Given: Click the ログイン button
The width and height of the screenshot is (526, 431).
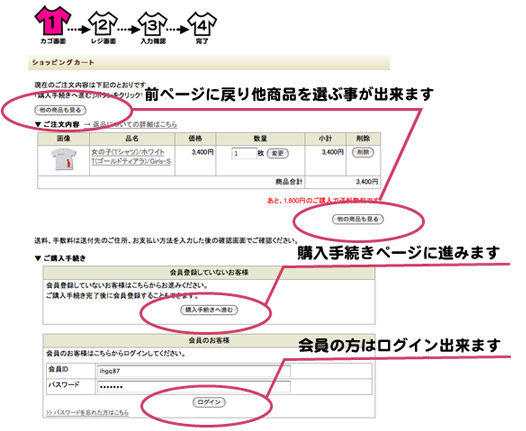Looking at the screenshot, I should tap(209, 402).
